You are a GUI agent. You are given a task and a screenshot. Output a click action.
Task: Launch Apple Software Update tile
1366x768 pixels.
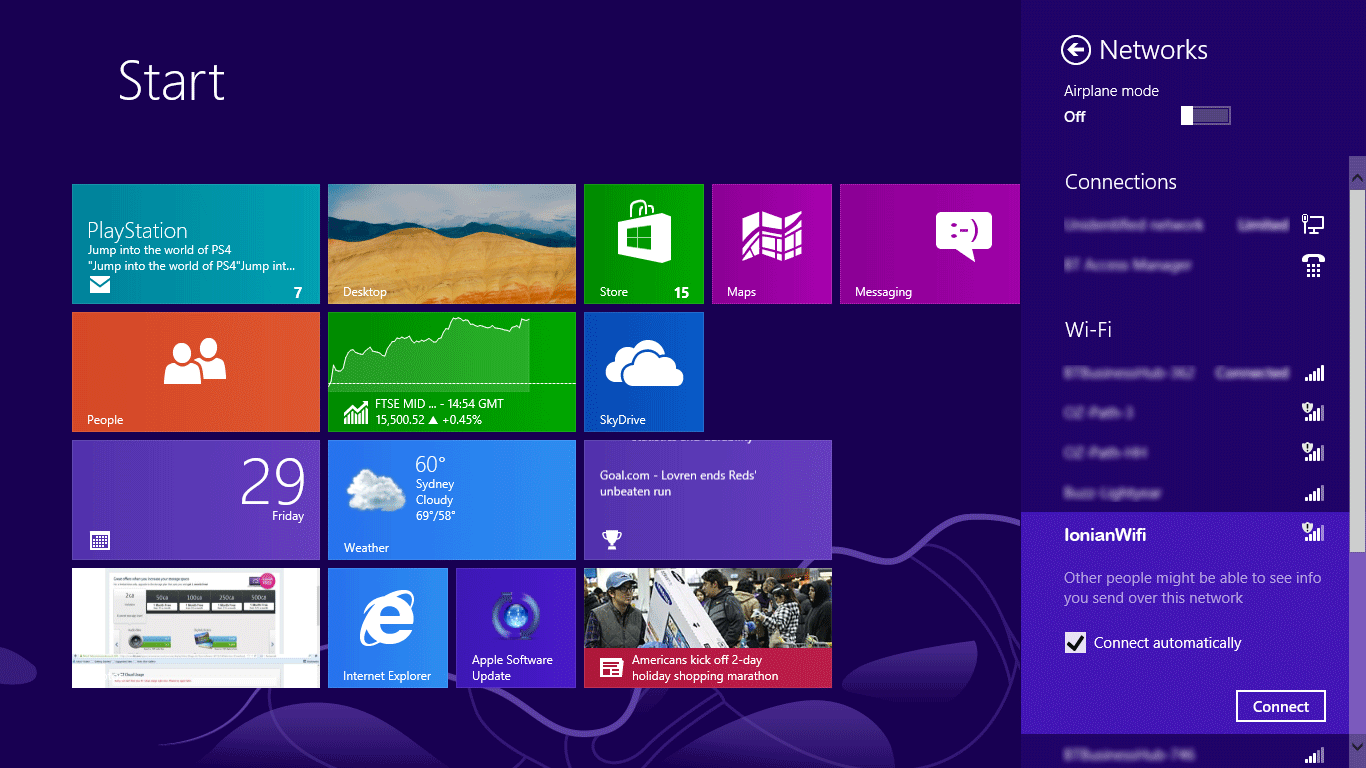(516, 628)
